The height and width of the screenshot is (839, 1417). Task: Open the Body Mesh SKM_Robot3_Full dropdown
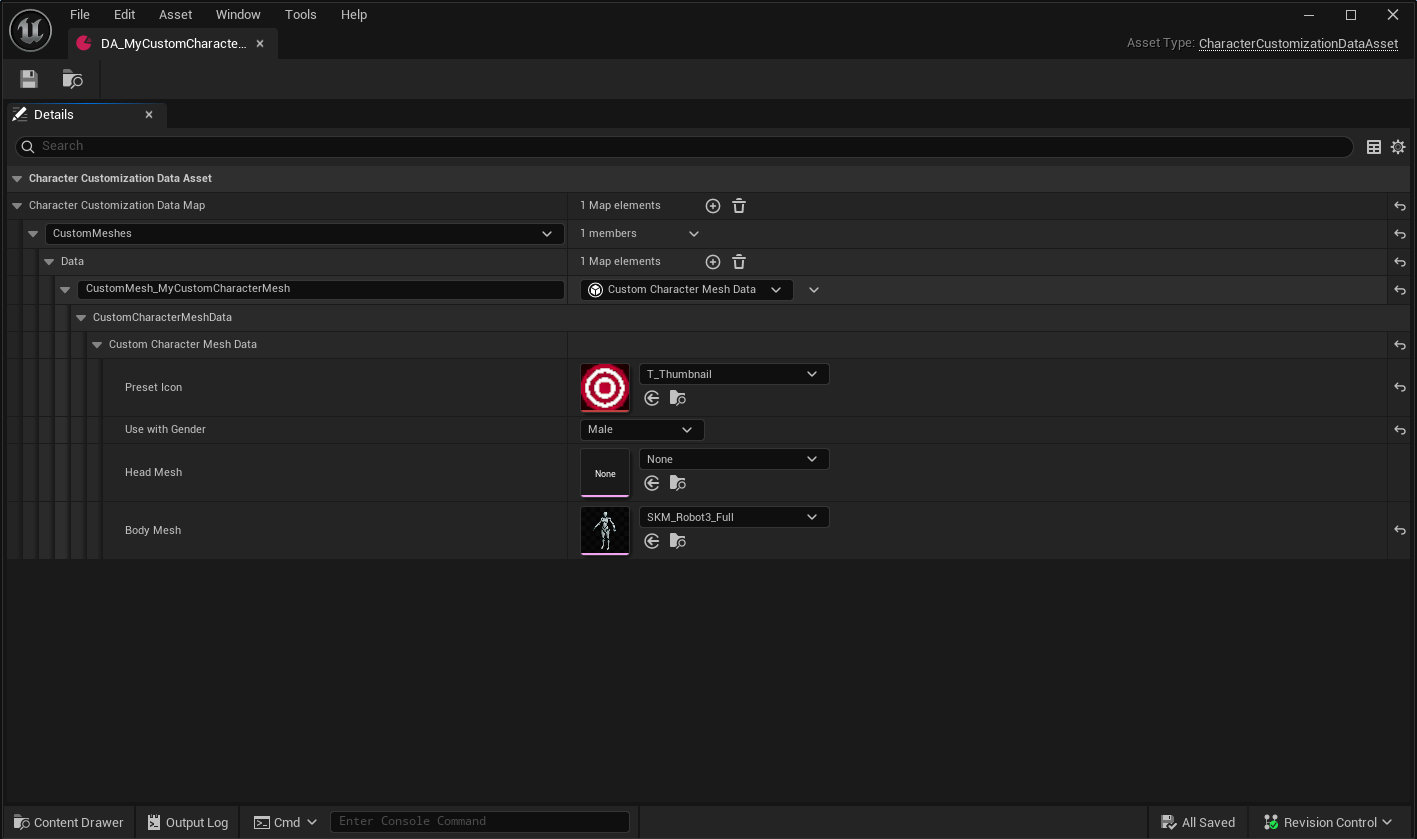[x=734, y=517]
